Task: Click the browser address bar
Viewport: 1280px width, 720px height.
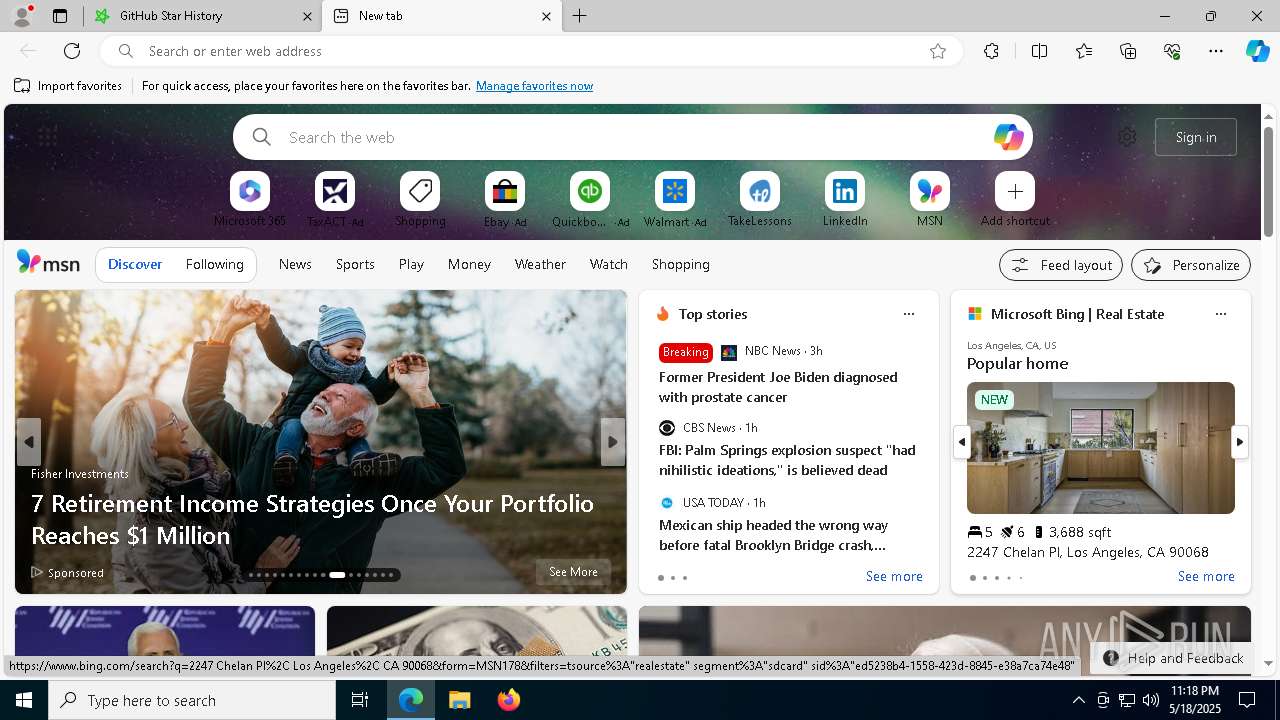Action: pos(530,51)
